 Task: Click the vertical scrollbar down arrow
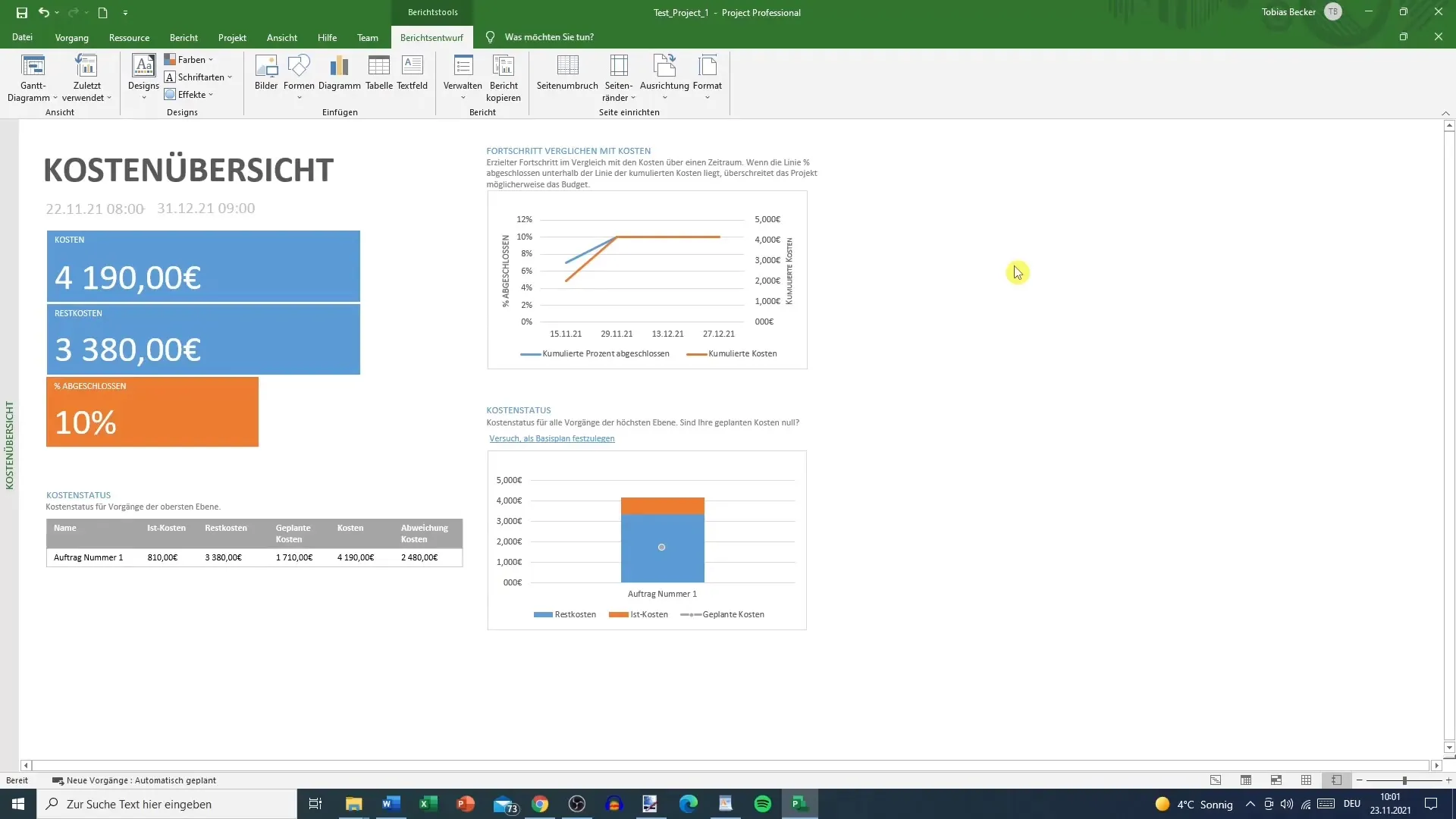coord(1449,747)
